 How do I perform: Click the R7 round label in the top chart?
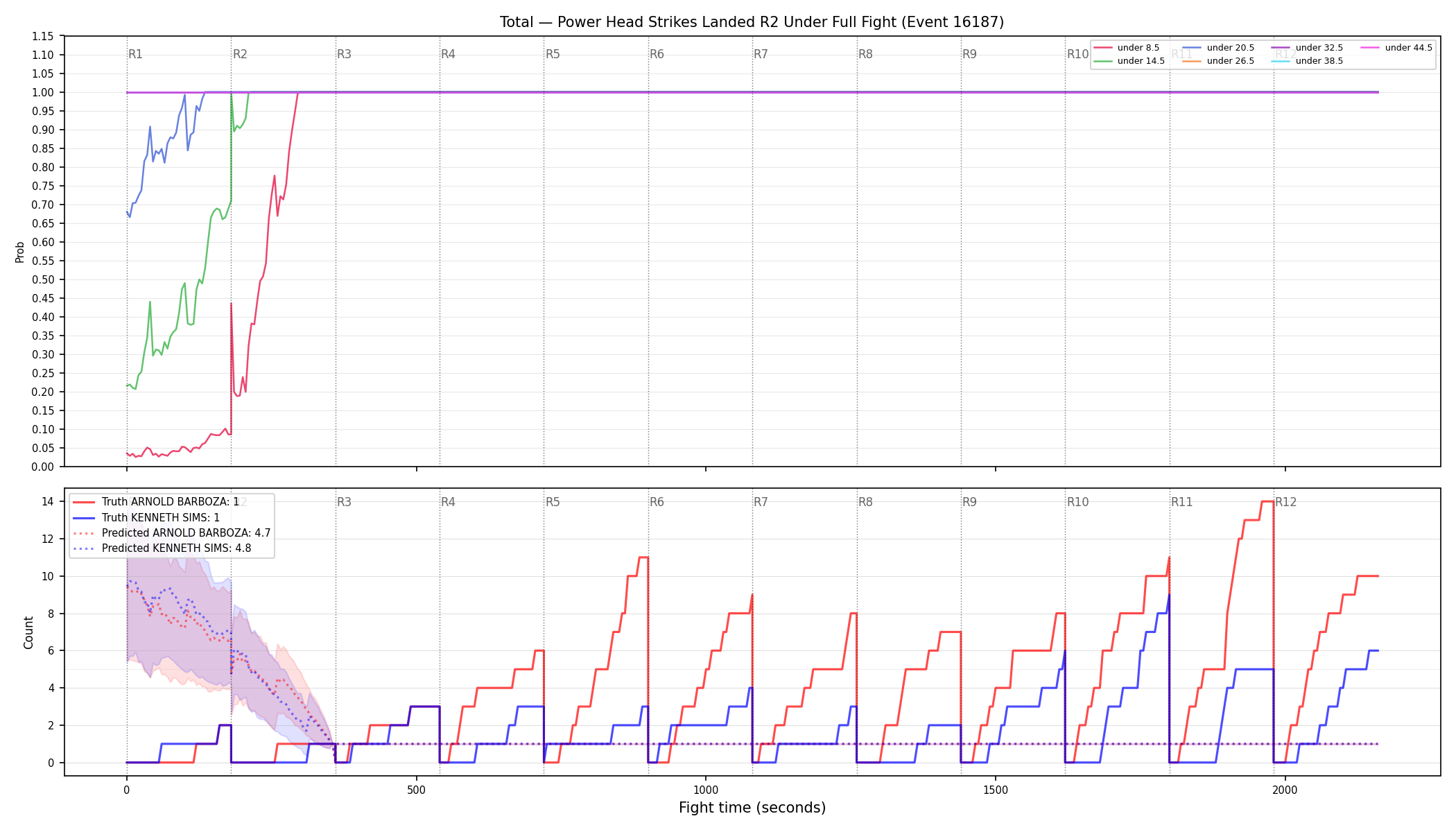pyautogui.click(x=761, y=54)
